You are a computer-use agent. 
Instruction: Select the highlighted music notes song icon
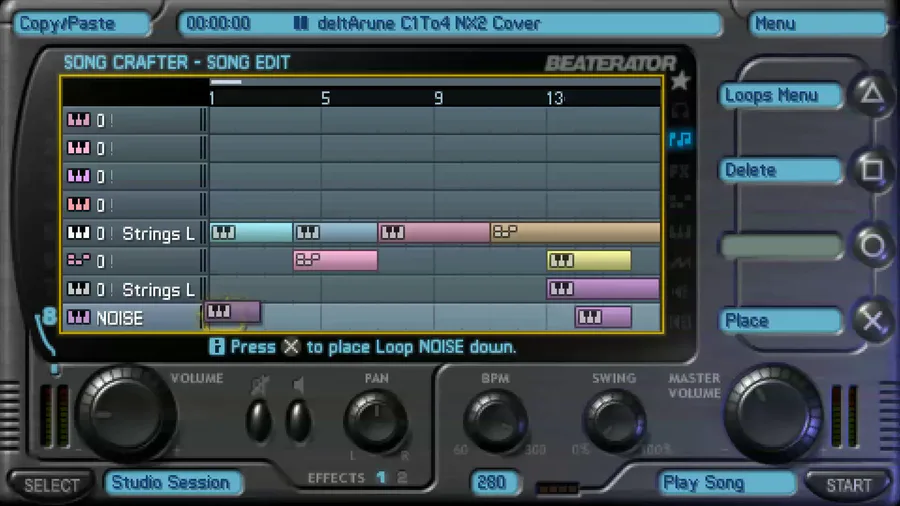680,139
